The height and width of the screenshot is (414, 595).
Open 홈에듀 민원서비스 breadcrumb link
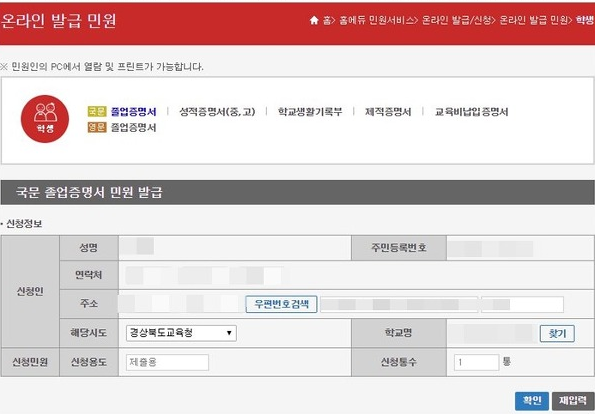pyautogui.click(x=376, y=20)
